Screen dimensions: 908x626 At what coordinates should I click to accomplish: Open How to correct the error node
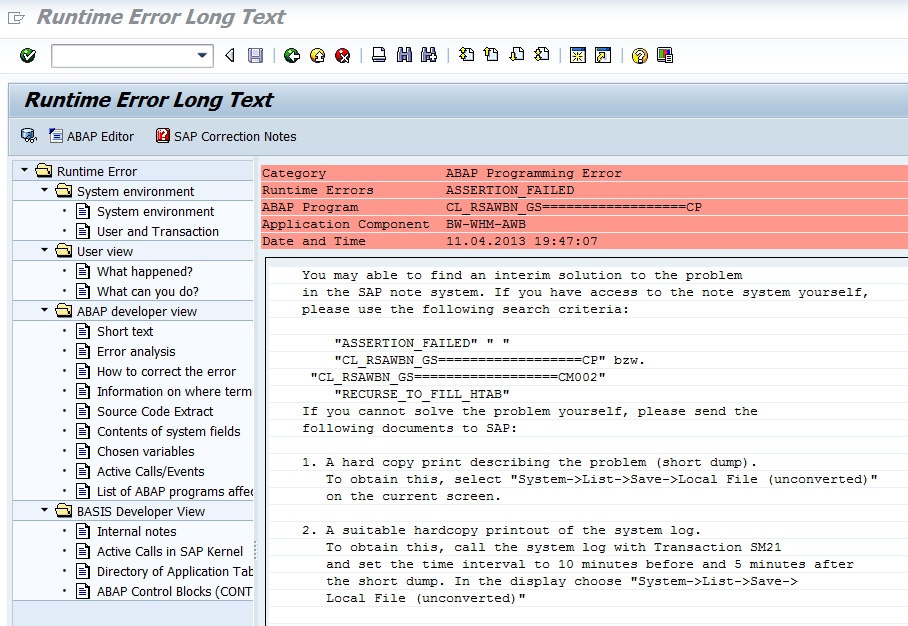click(x=166, y=372)
